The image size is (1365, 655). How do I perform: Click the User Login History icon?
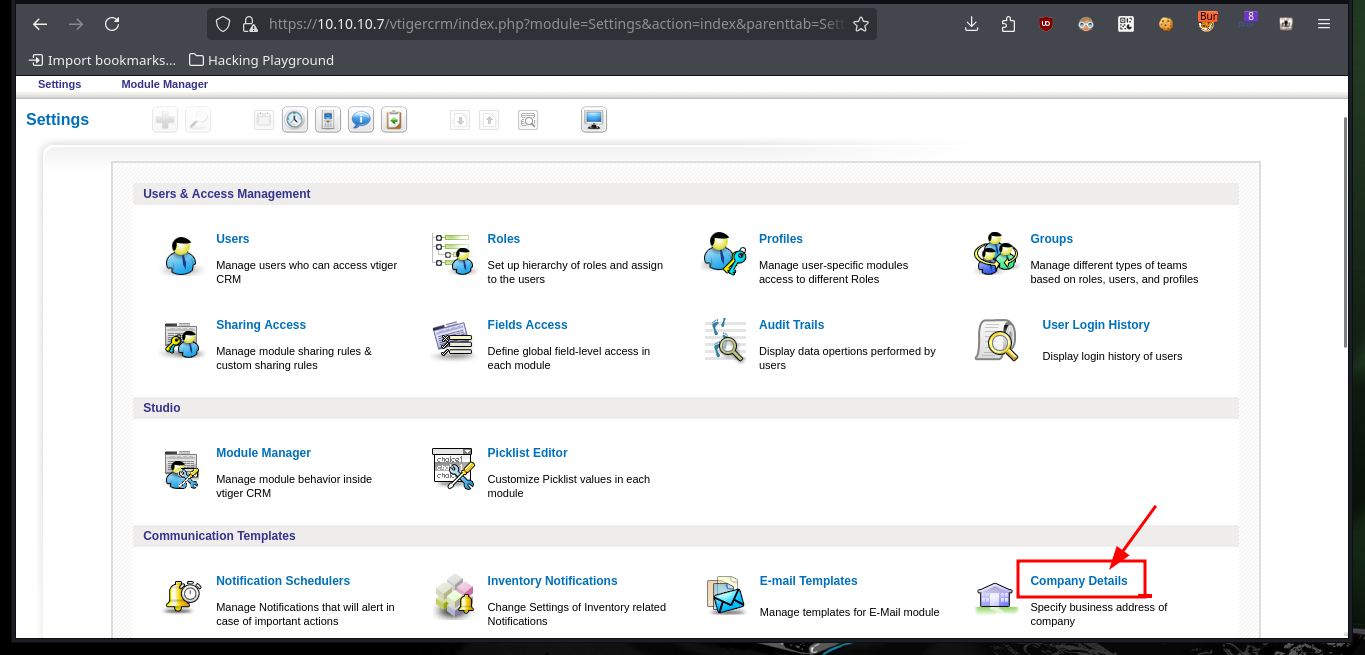[x=997, y=340]
